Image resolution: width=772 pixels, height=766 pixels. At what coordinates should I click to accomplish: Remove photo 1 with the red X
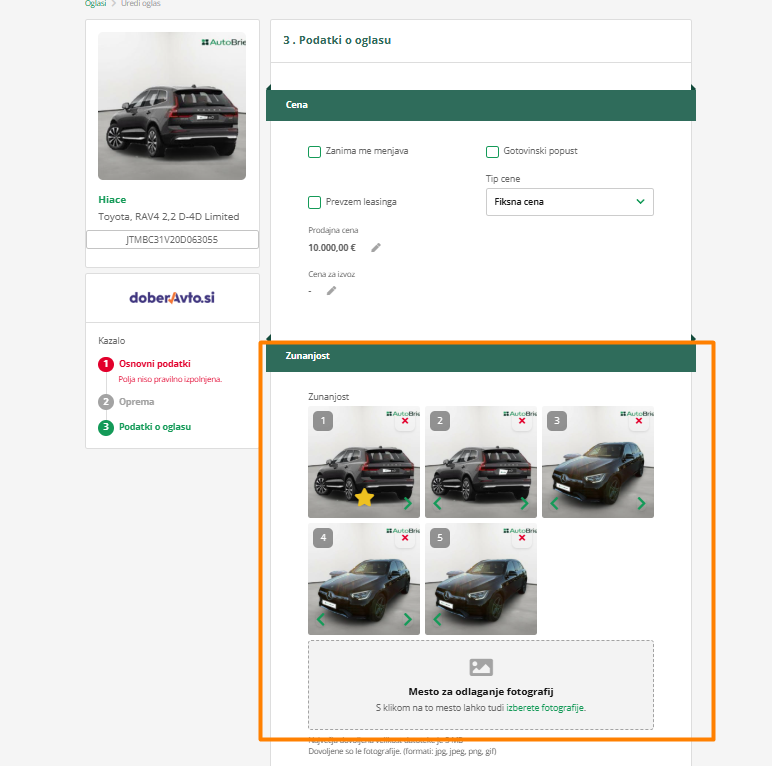pyautogui.click(x=405, y=421)
